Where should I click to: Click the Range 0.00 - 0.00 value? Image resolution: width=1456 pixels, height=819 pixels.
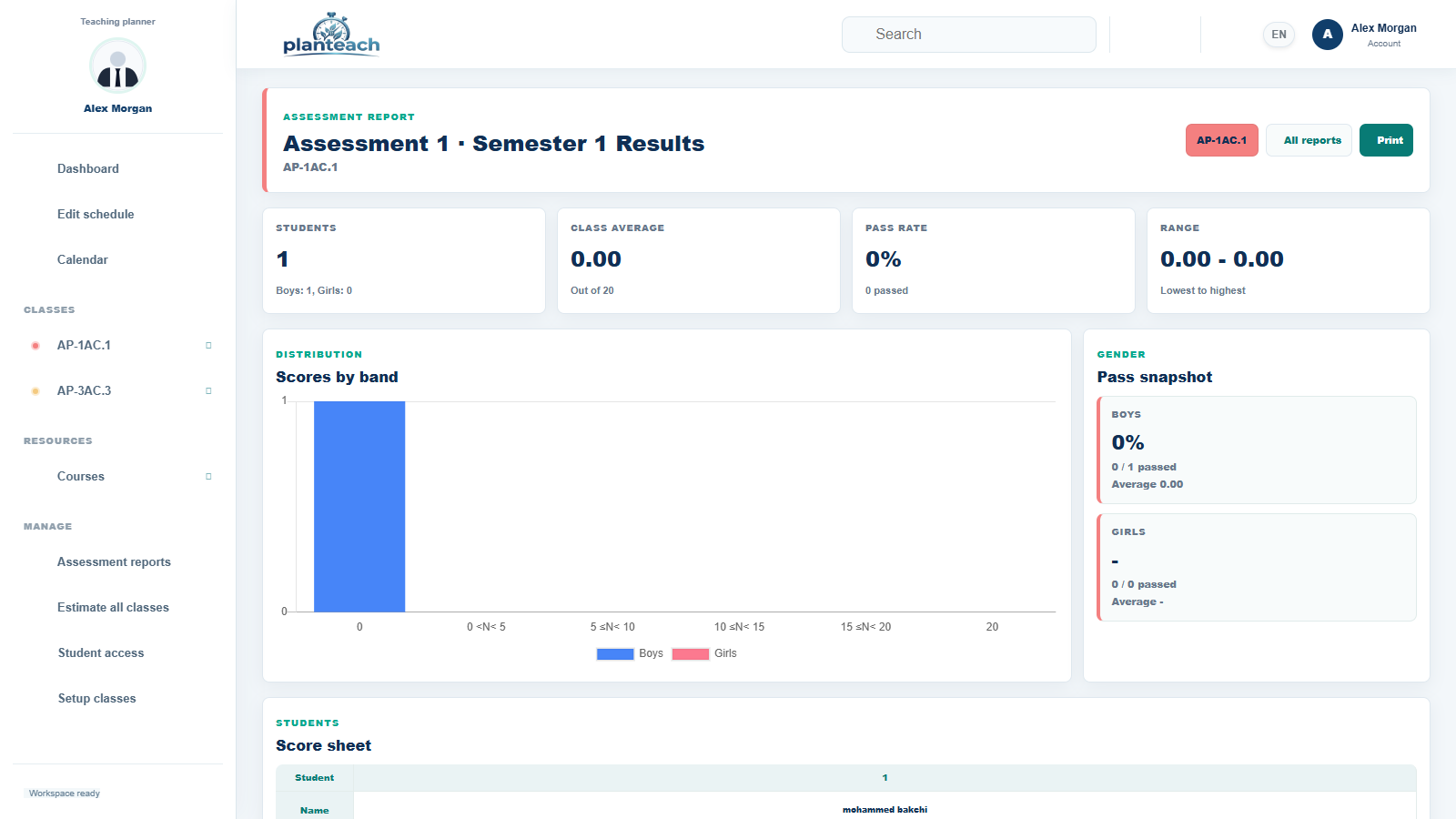pos(1222,259)
